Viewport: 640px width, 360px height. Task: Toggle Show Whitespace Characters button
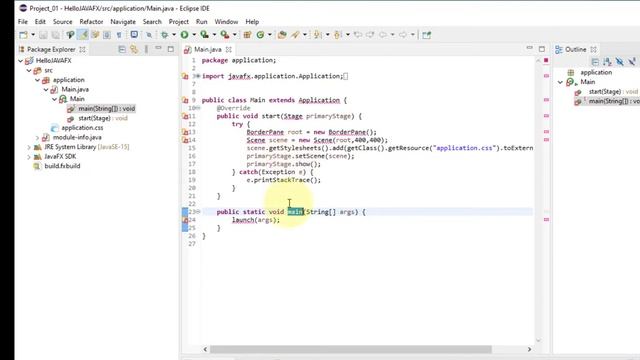[119, 35]
